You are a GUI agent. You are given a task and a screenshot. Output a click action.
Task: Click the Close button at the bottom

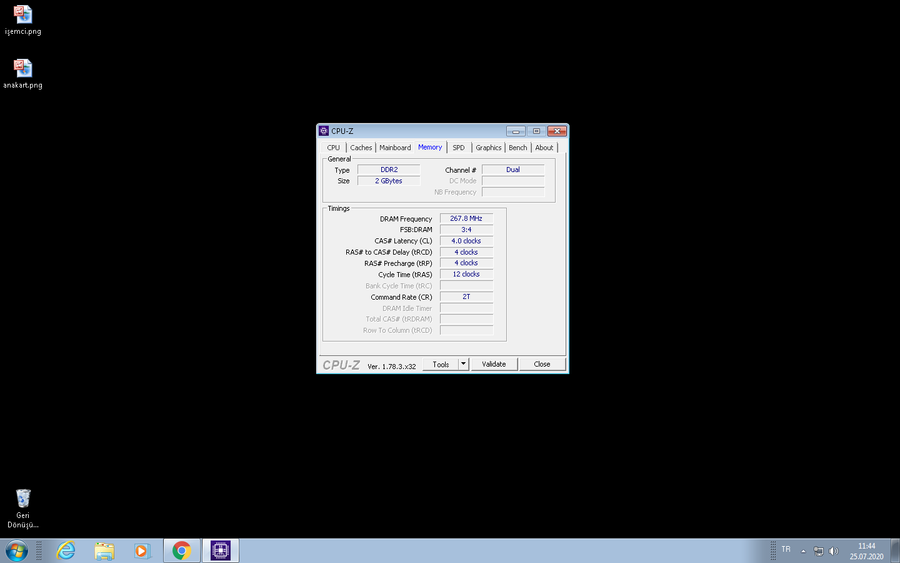pos(542,364)
